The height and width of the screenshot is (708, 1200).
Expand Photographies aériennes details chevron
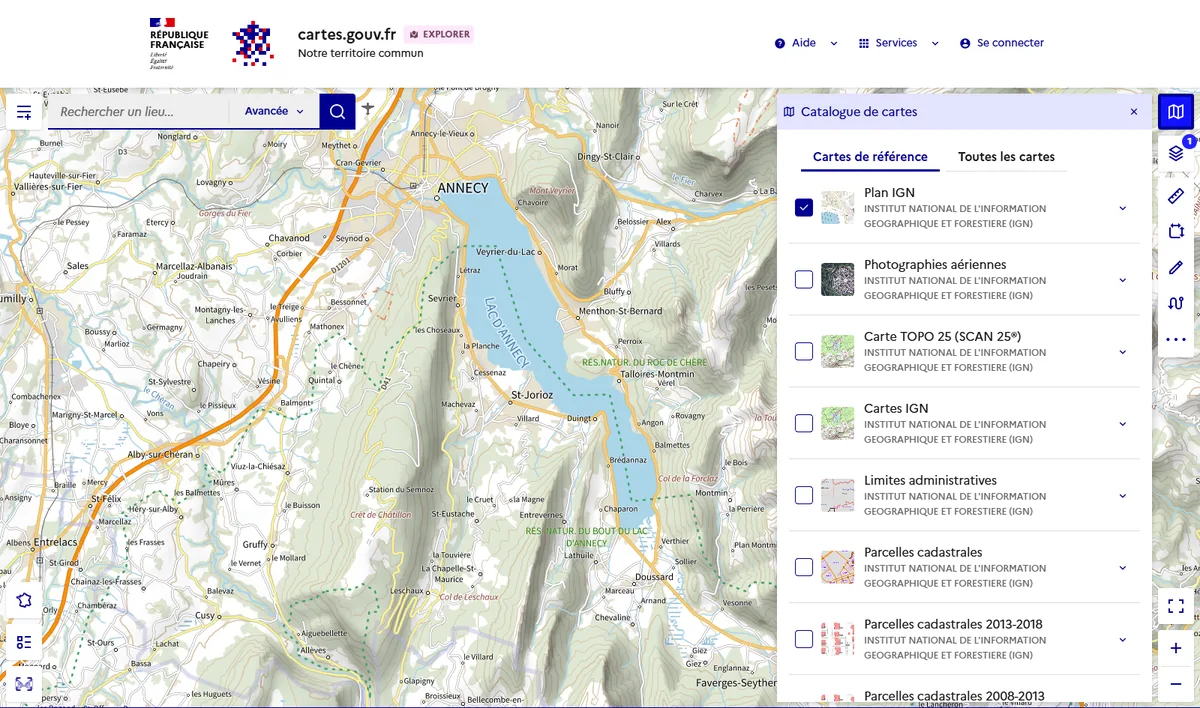(1122, 280)
